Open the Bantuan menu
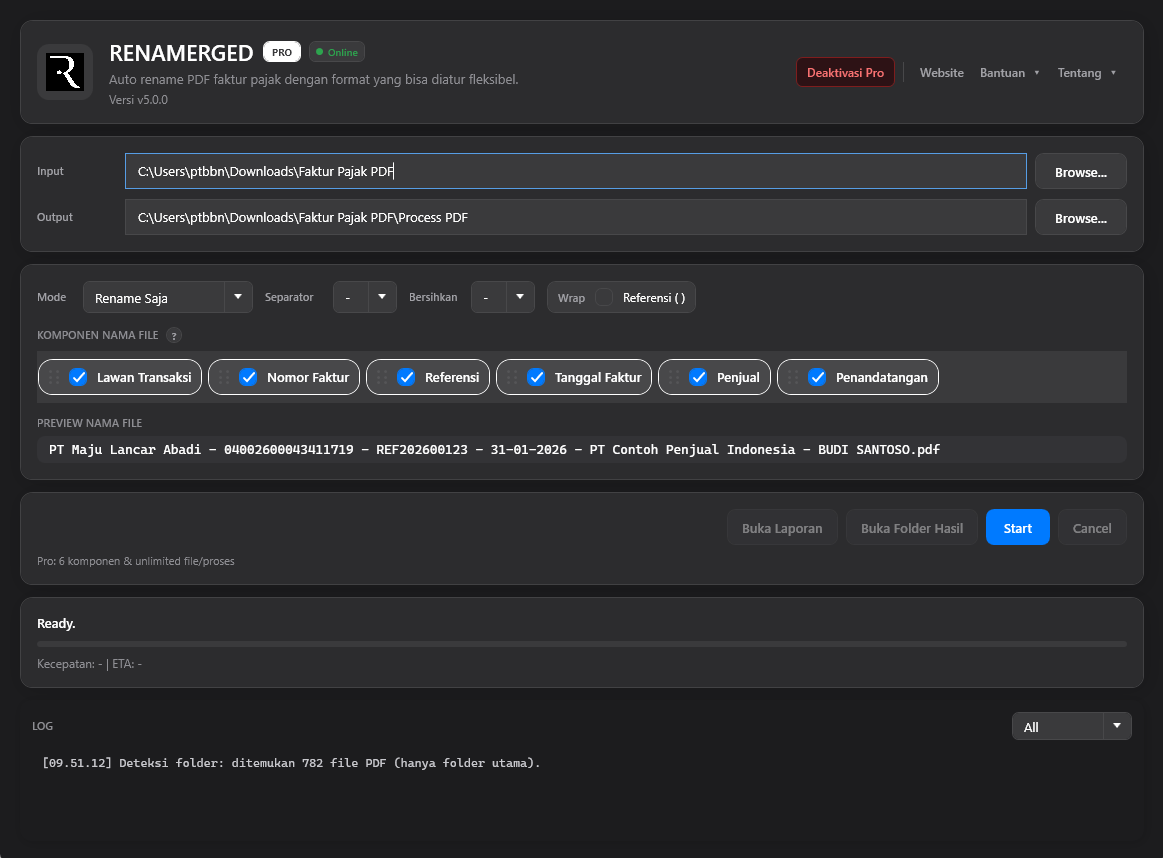 tap(1009, 73)
